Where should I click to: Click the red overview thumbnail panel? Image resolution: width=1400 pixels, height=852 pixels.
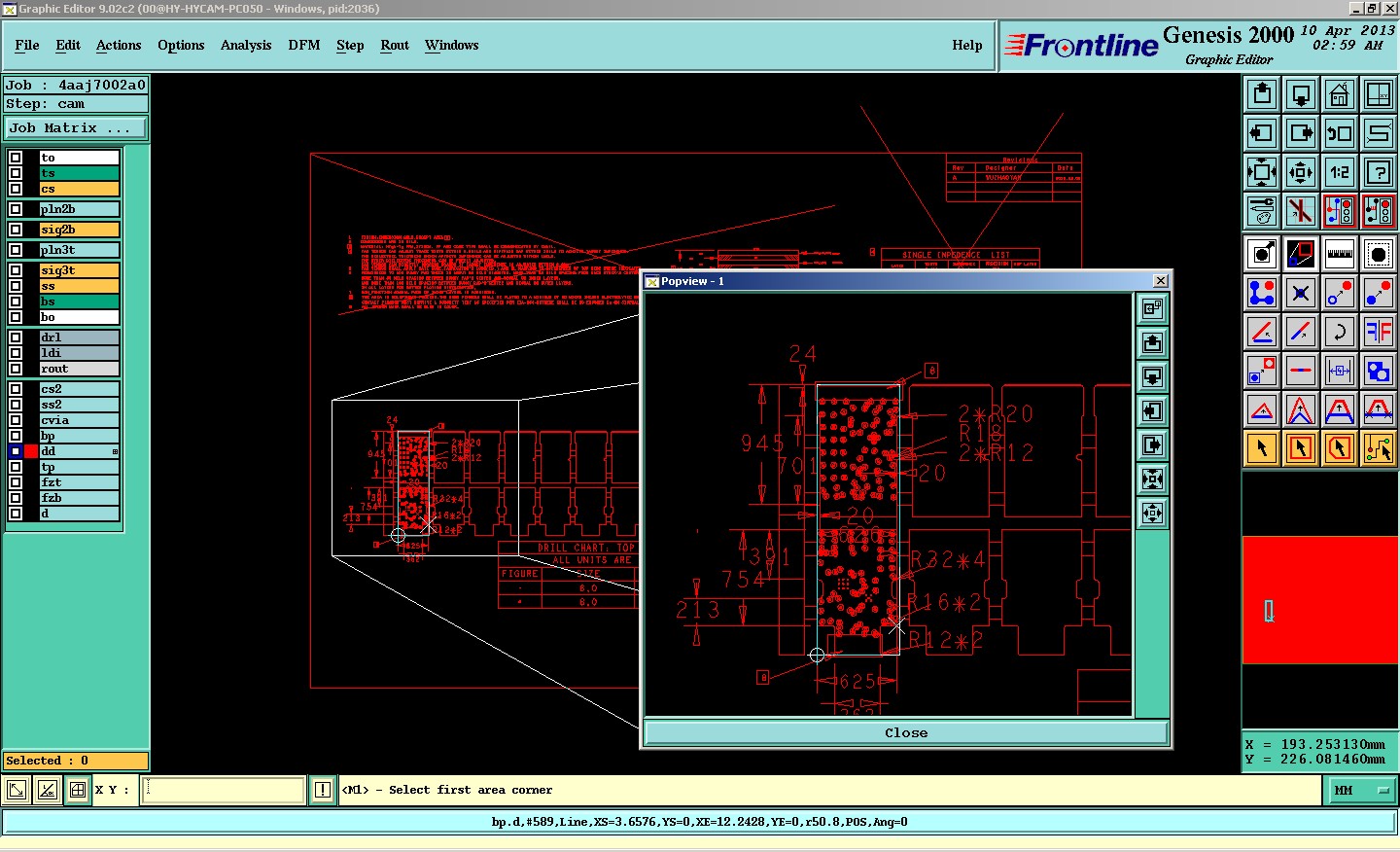click(x=1320, y=600)
